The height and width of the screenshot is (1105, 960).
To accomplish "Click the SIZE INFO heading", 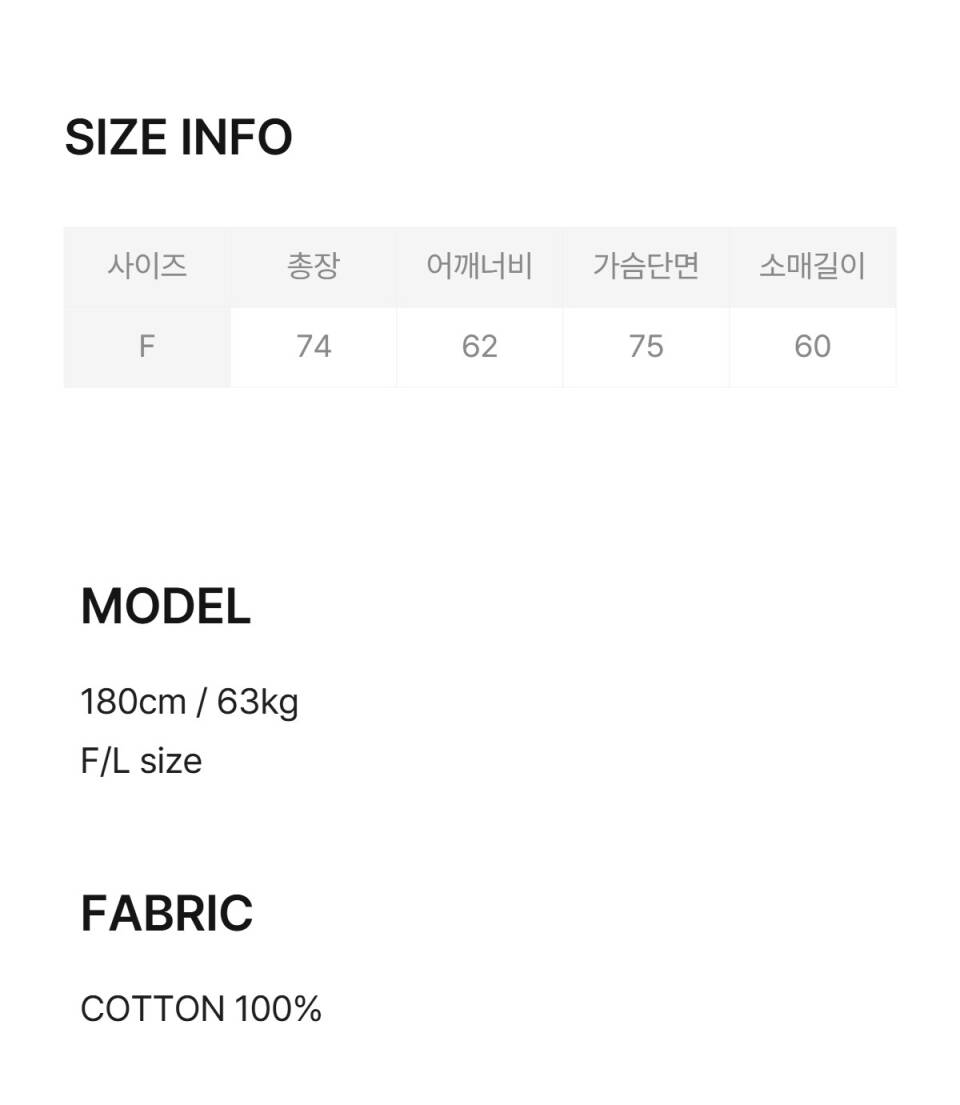I will pyautogui.click(x=178, y=137).
